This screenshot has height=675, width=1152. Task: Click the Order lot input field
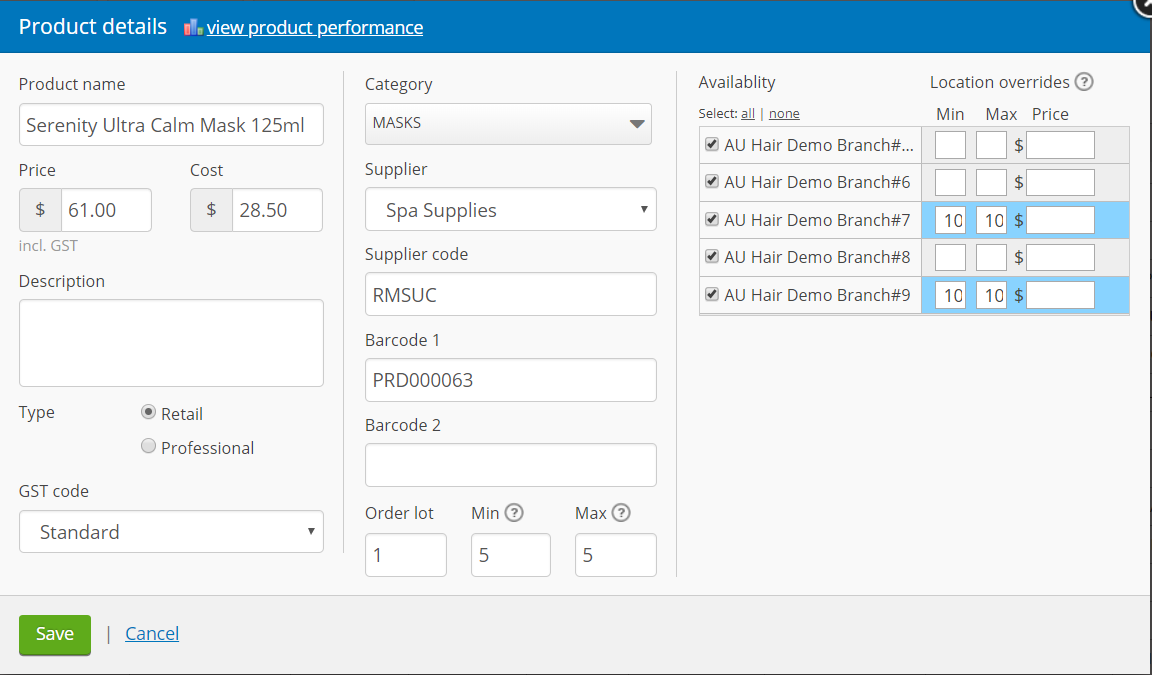[x=406, y=555]
